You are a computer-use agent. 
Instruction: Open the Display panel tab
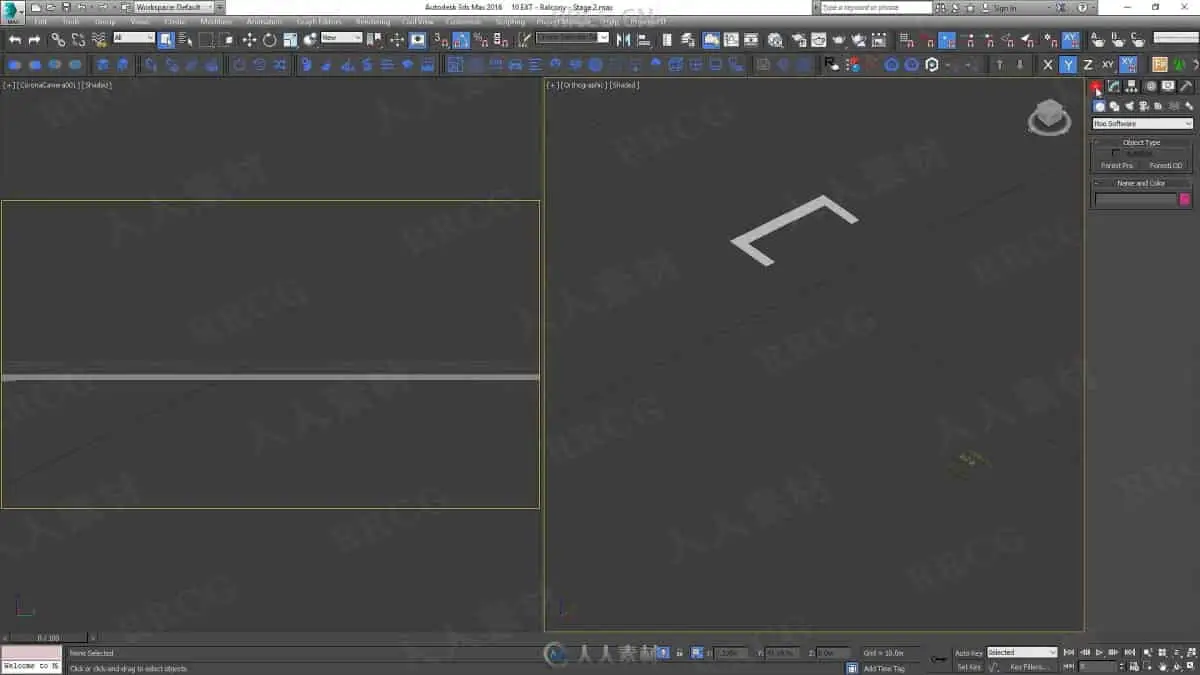coord(1168,87)
